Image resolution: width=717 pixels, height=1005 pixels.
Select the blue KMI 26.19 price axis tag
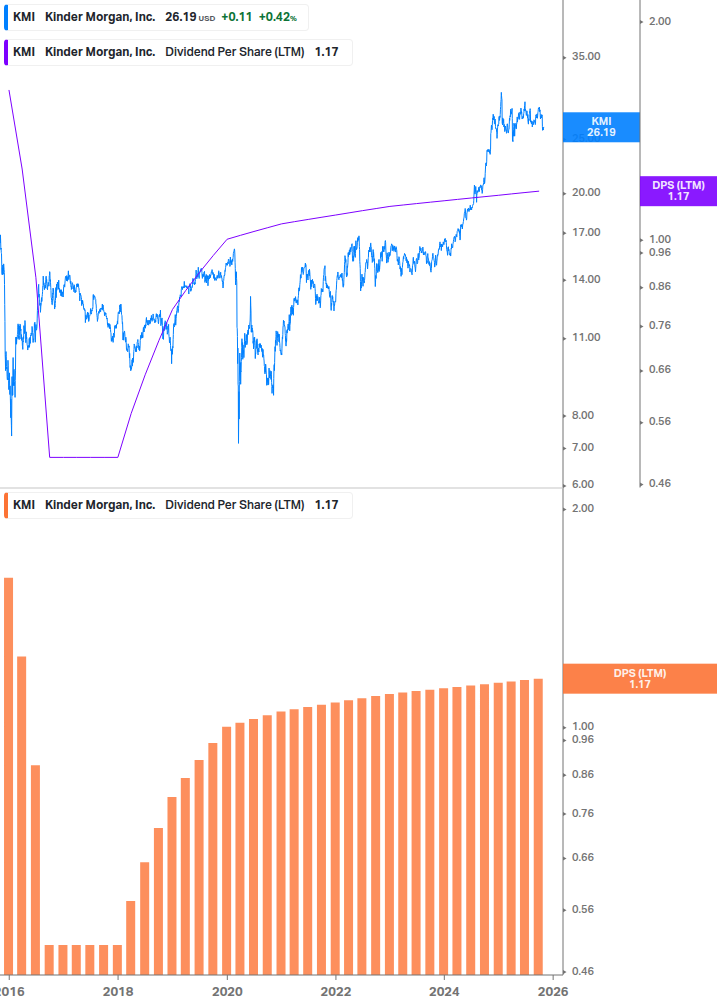pyautogui.click(x=601, y=127)
